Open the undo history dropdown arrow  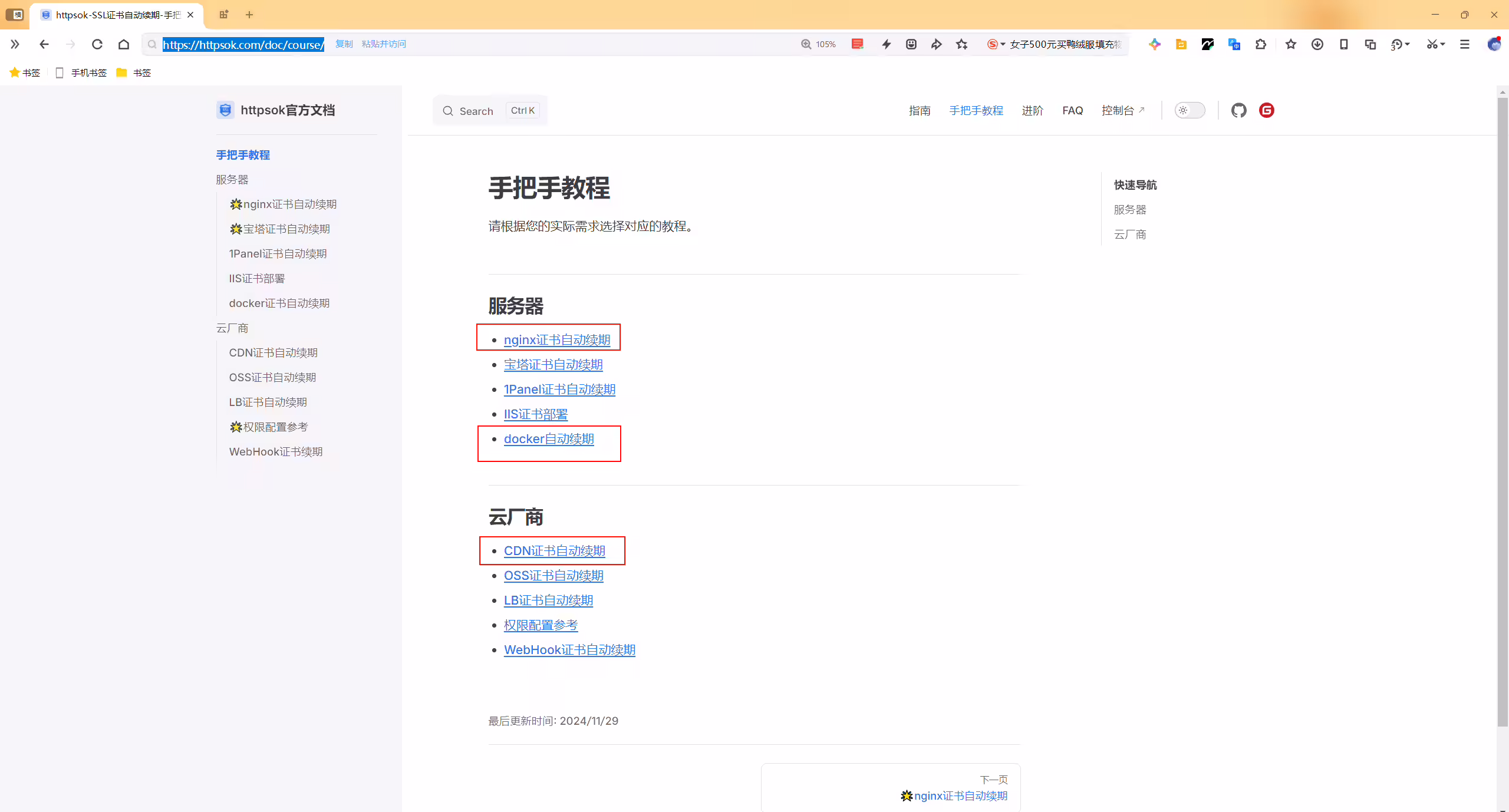point(1408,44)
